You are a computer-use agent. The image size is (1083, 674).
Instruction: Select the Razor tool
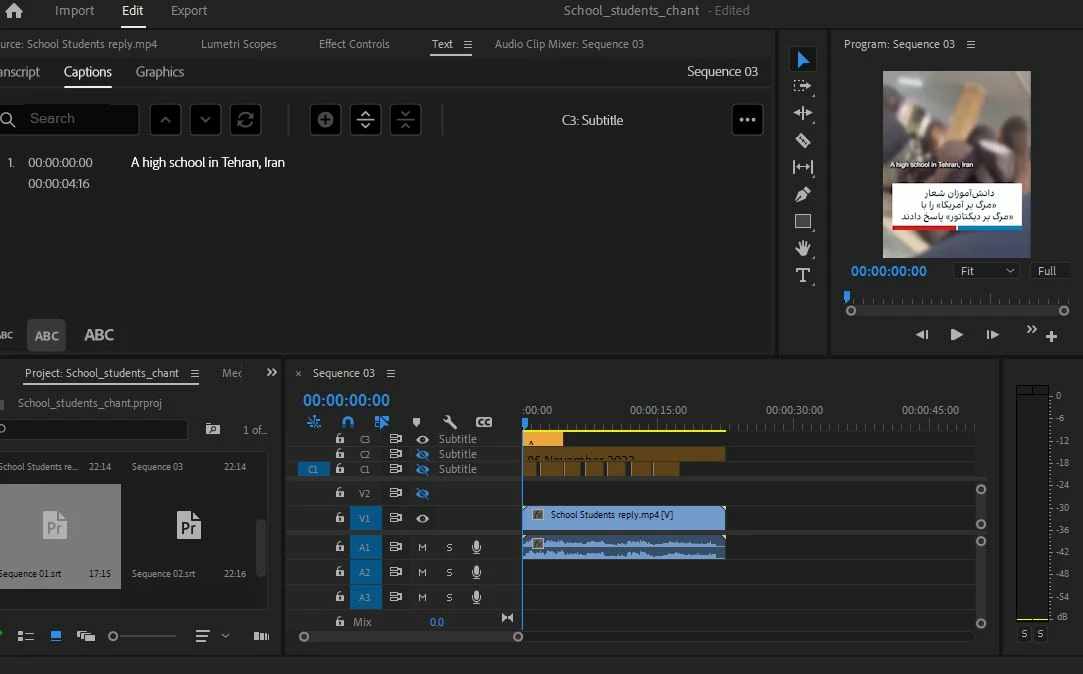[803, 140]
